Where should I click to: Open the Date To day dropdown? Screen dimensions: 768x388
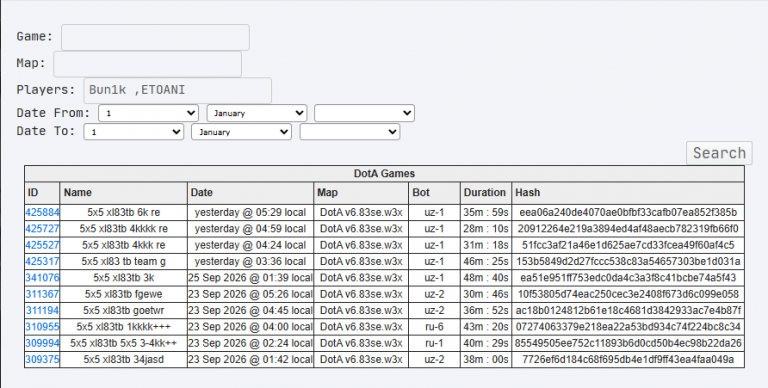pos(134,132)
